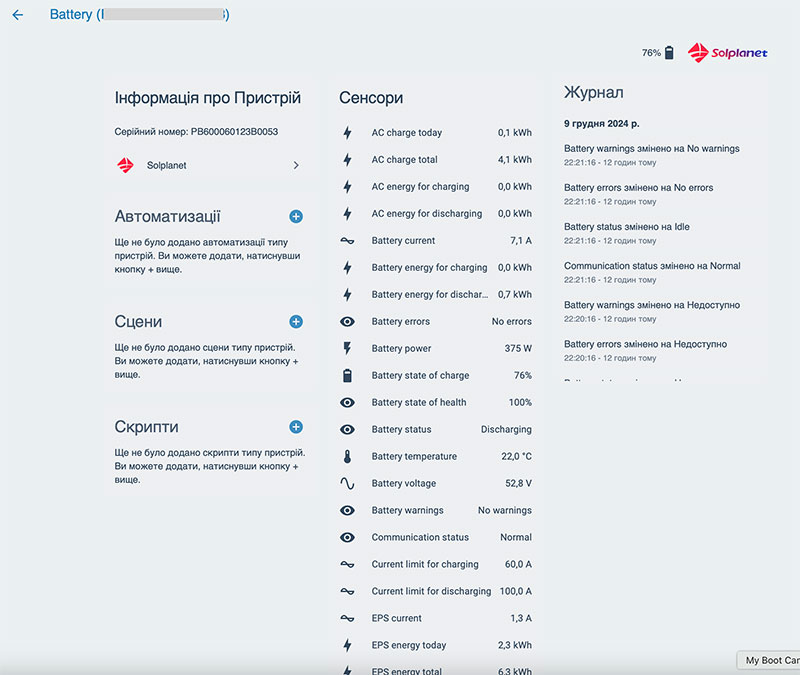Add a new script using plus button

click(x=296, y=427)
